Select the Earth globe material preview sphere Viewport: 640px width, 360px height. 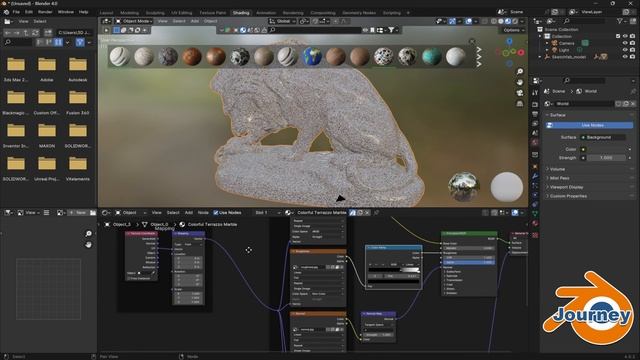pyautogui.click(x=312, y=56)
